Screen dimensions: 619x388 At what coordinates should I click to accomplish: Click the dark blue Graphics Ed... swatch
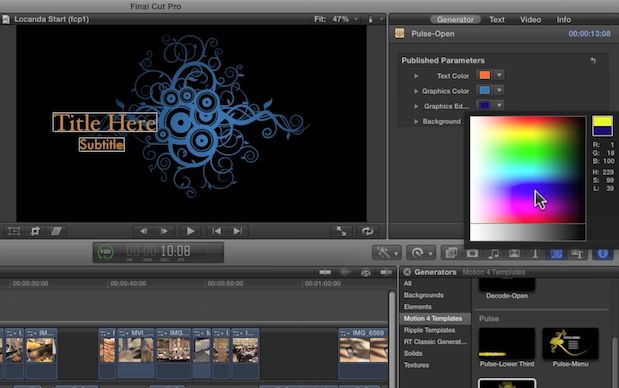[485, 105]
